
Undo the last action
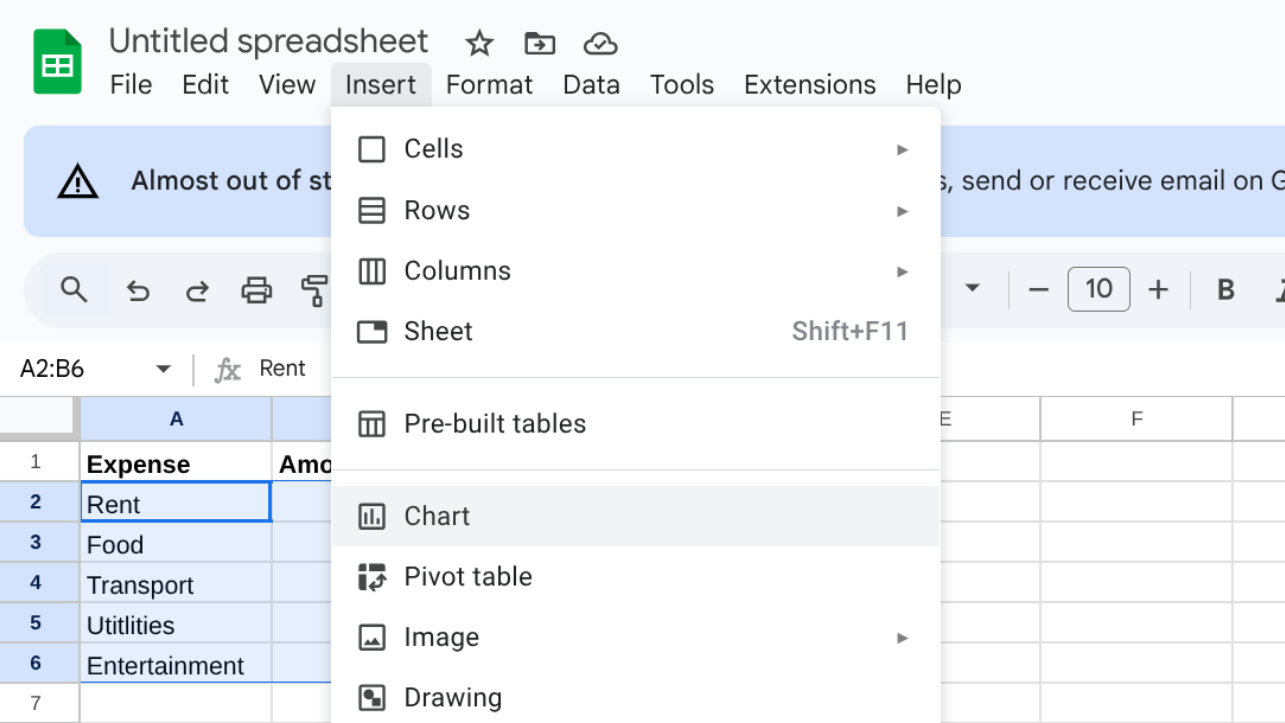(137, 291)
